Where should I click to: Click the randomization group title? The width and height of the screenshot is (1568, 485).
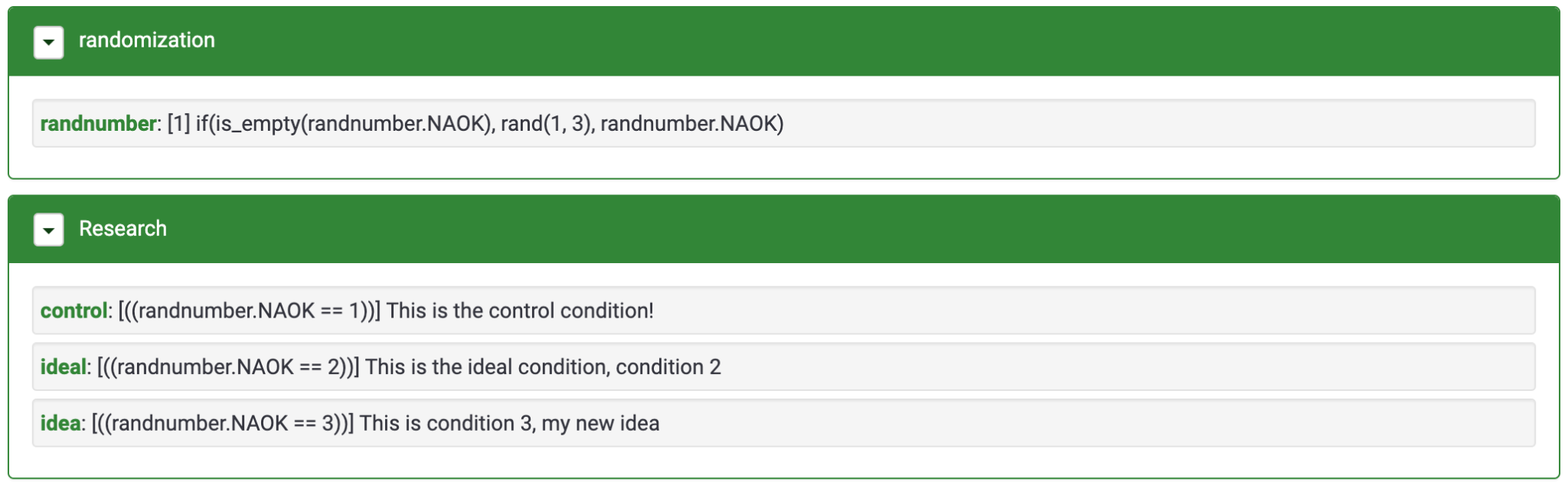coord(146,41)
